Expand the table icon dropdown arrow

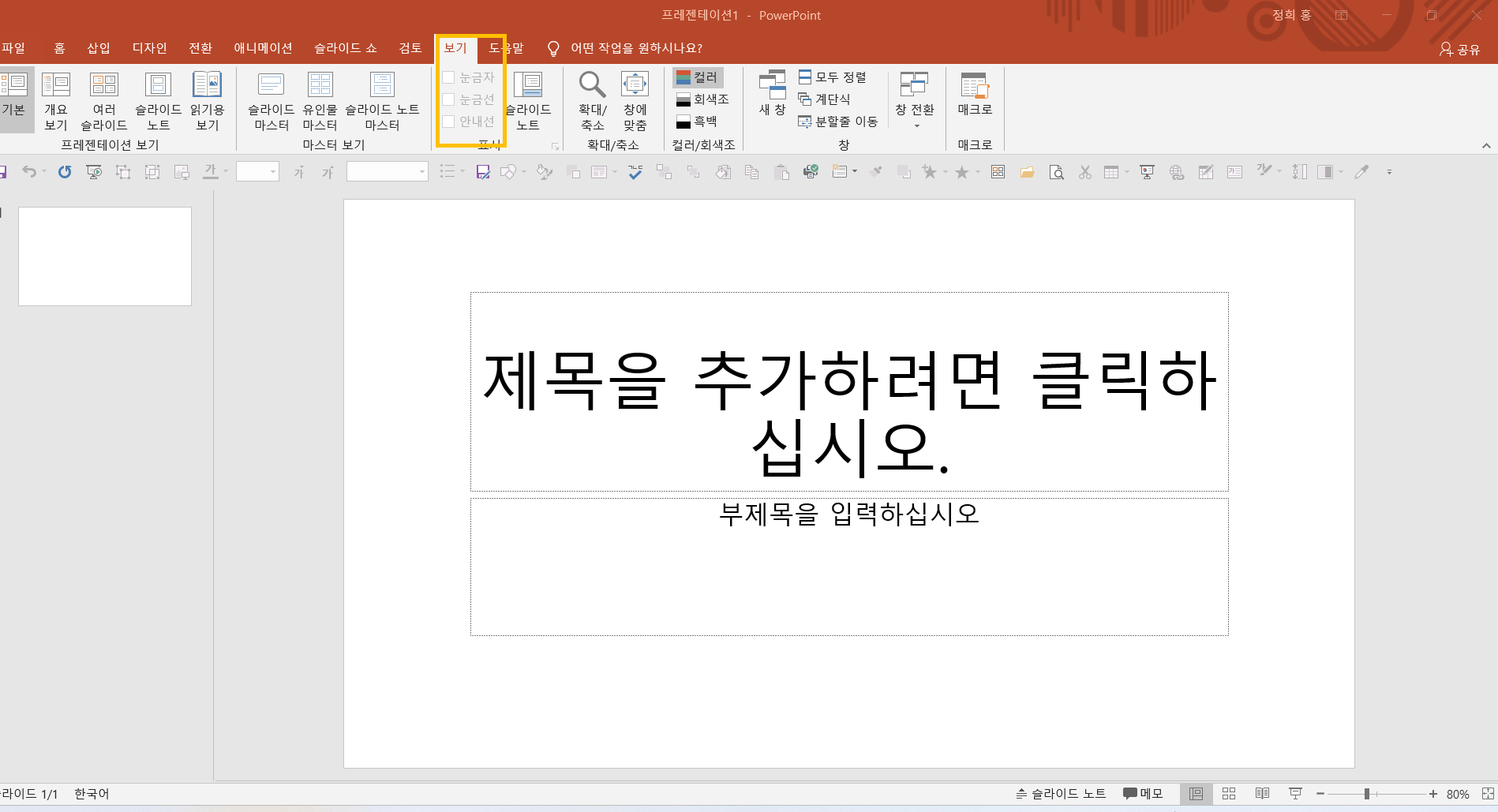click(x=1126, y=171)
